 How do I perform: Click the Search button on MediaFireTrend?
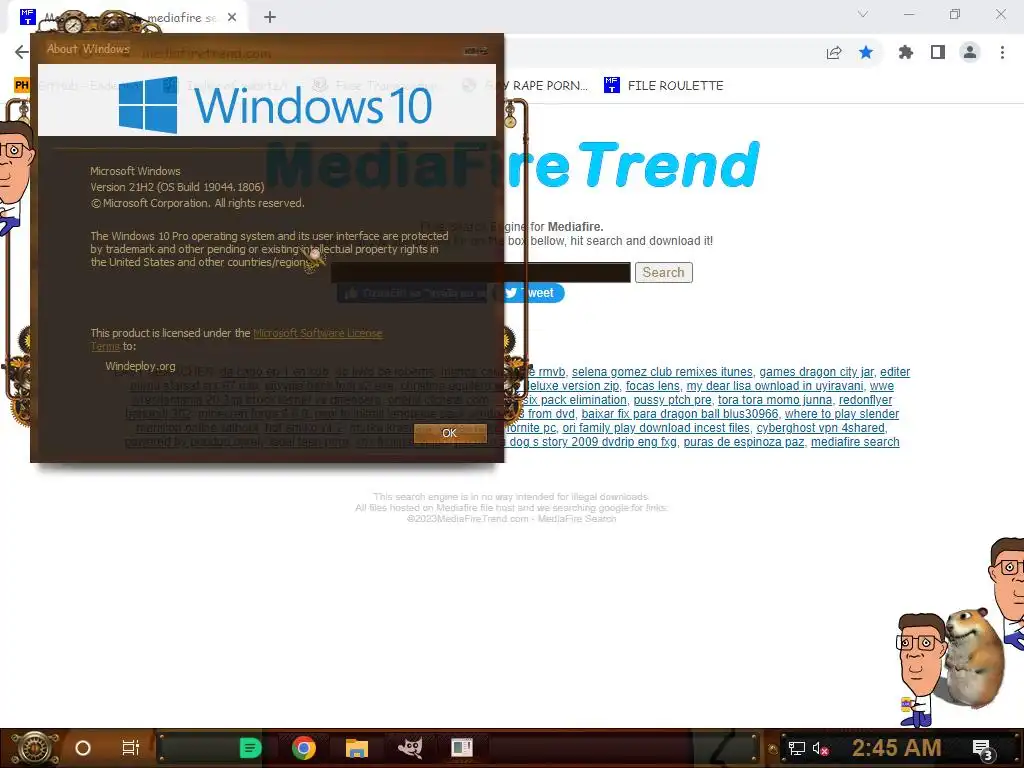[664, 272]
